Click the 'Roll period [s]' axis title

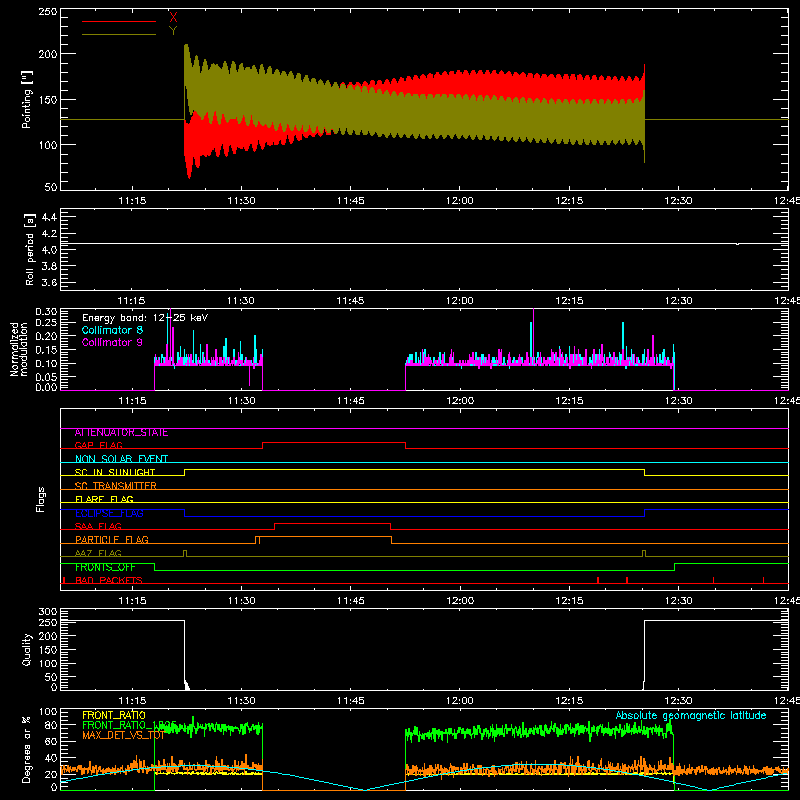click(x=30, y=249)
